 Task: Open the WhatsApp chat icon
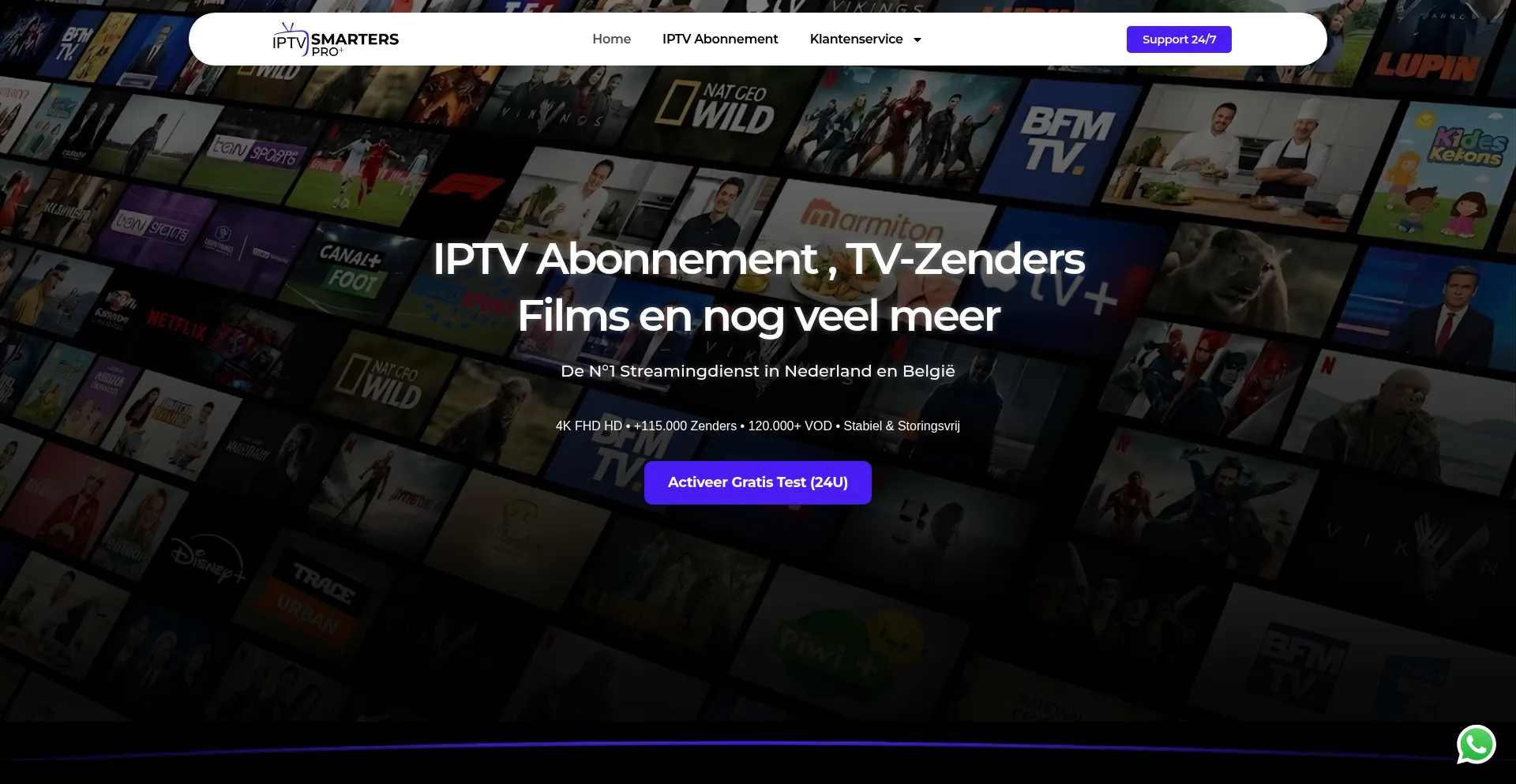coord(1476,745)
